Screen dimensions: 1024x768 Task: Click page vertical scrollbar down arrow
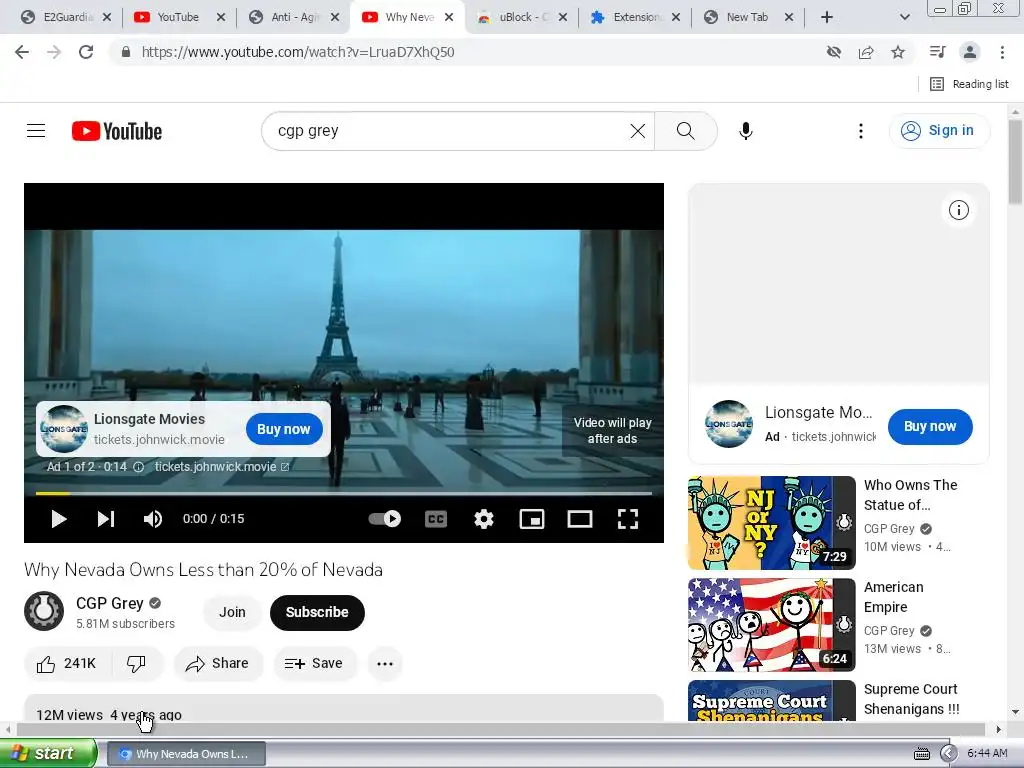tap(1015, 711)
